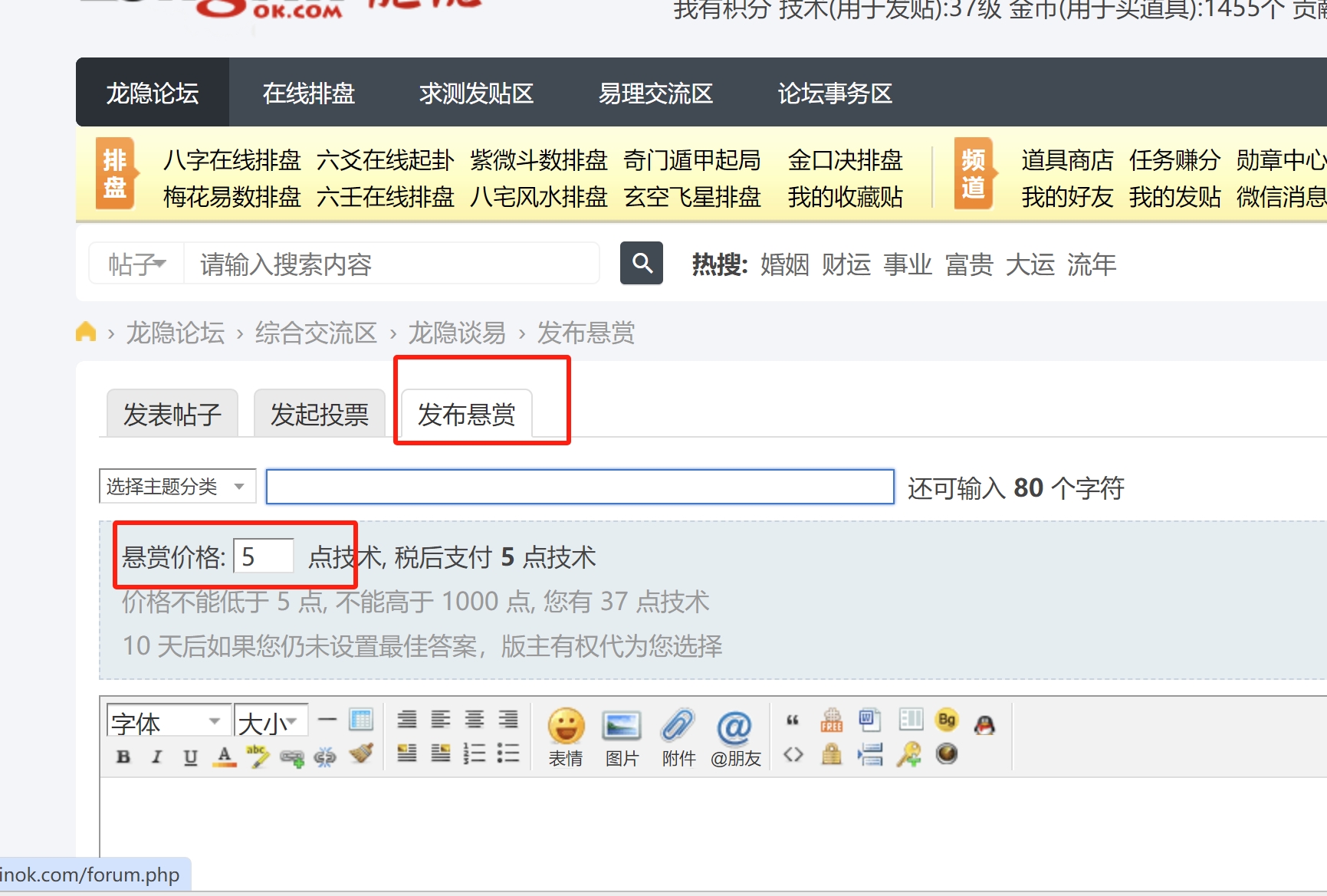Insert an unordered bullet list
The width and height of the screenshot is (1327, 896).
click(x=508, y=753)
